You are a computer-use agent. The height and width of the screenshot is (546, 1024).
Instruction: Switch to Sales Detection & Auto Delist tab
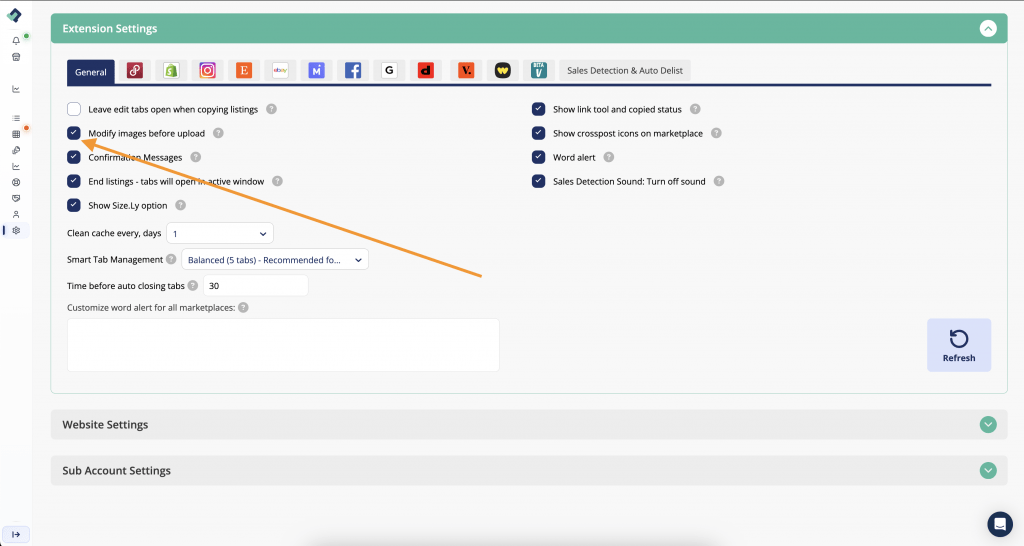click(x=625, y=71)
